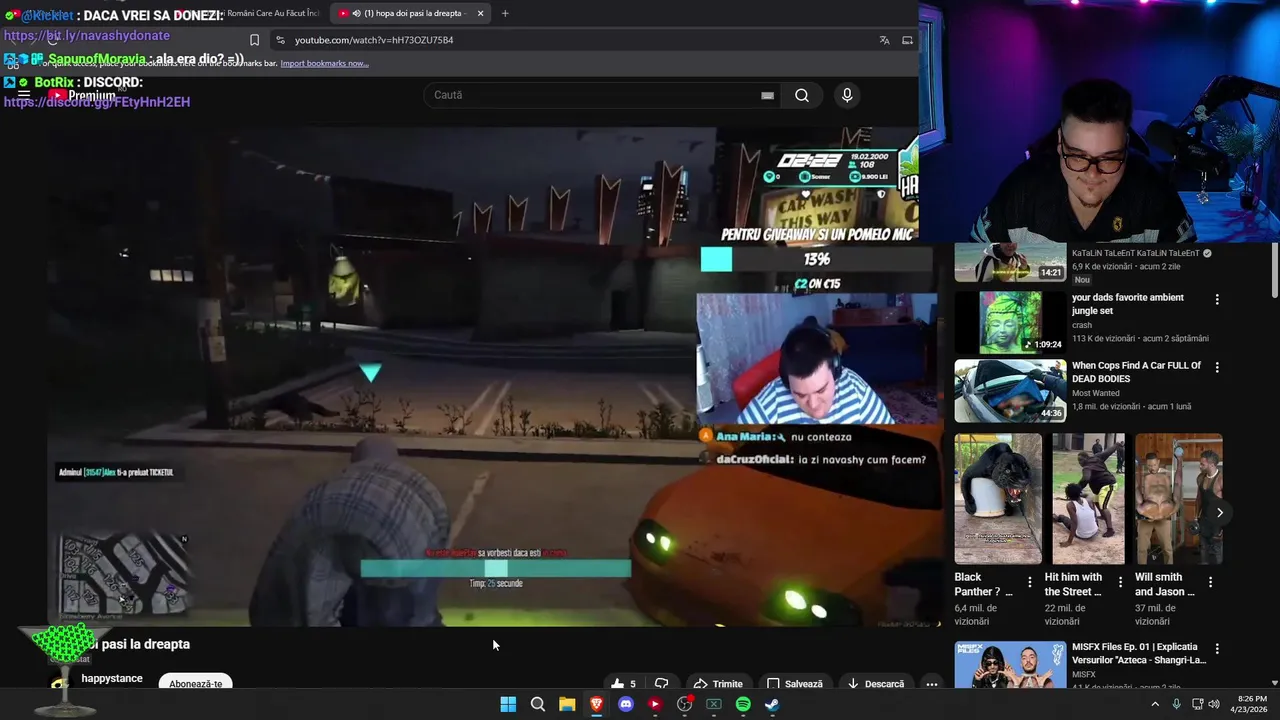
Task: Open the round app with red badge on taskbar
Action: point(685,704)
